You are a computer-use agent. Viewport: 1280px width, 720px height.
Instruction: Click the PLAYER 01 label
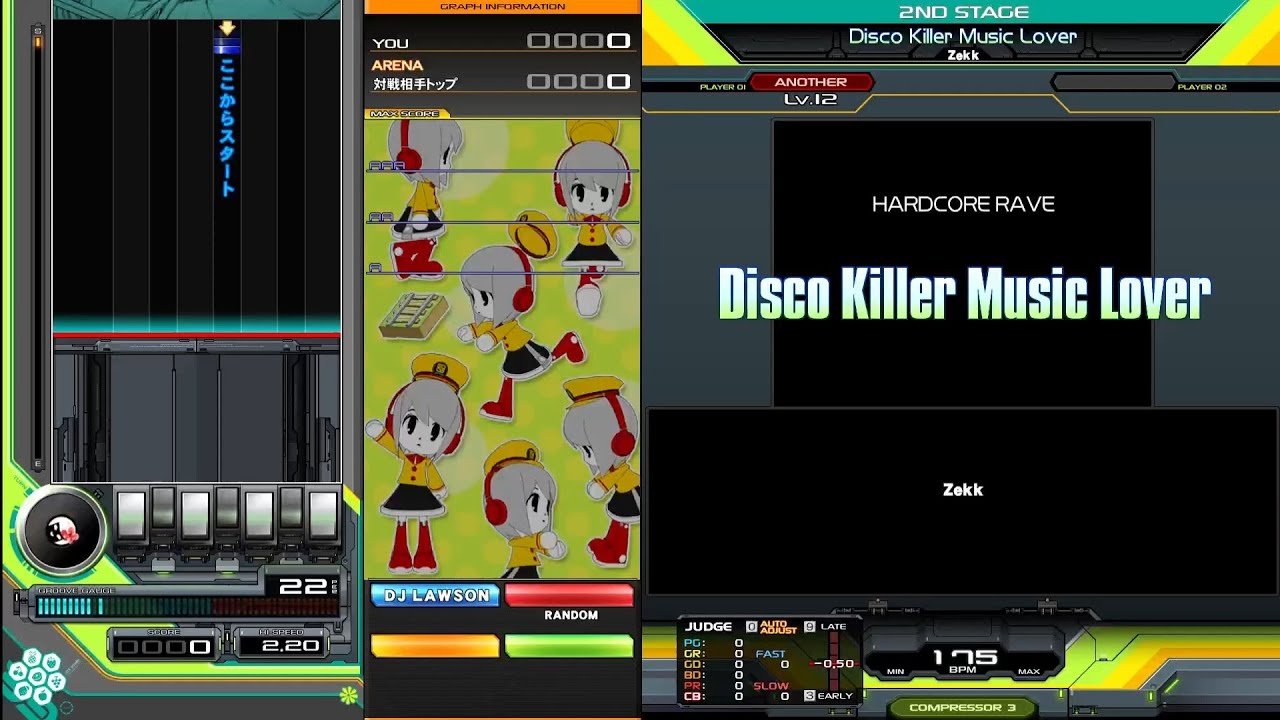click(722, 87)
